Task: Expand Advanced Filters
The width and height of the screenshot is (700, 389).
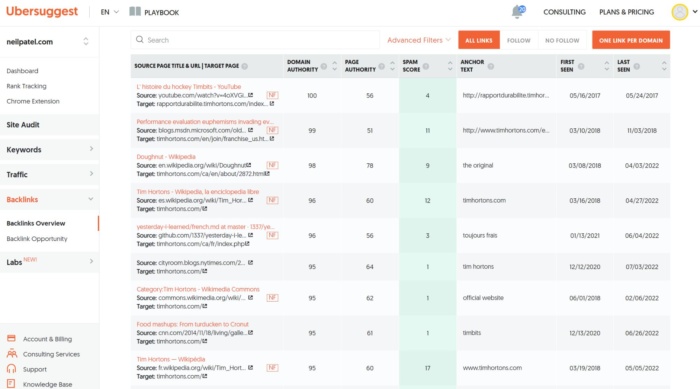Action: tap(419, 40)
